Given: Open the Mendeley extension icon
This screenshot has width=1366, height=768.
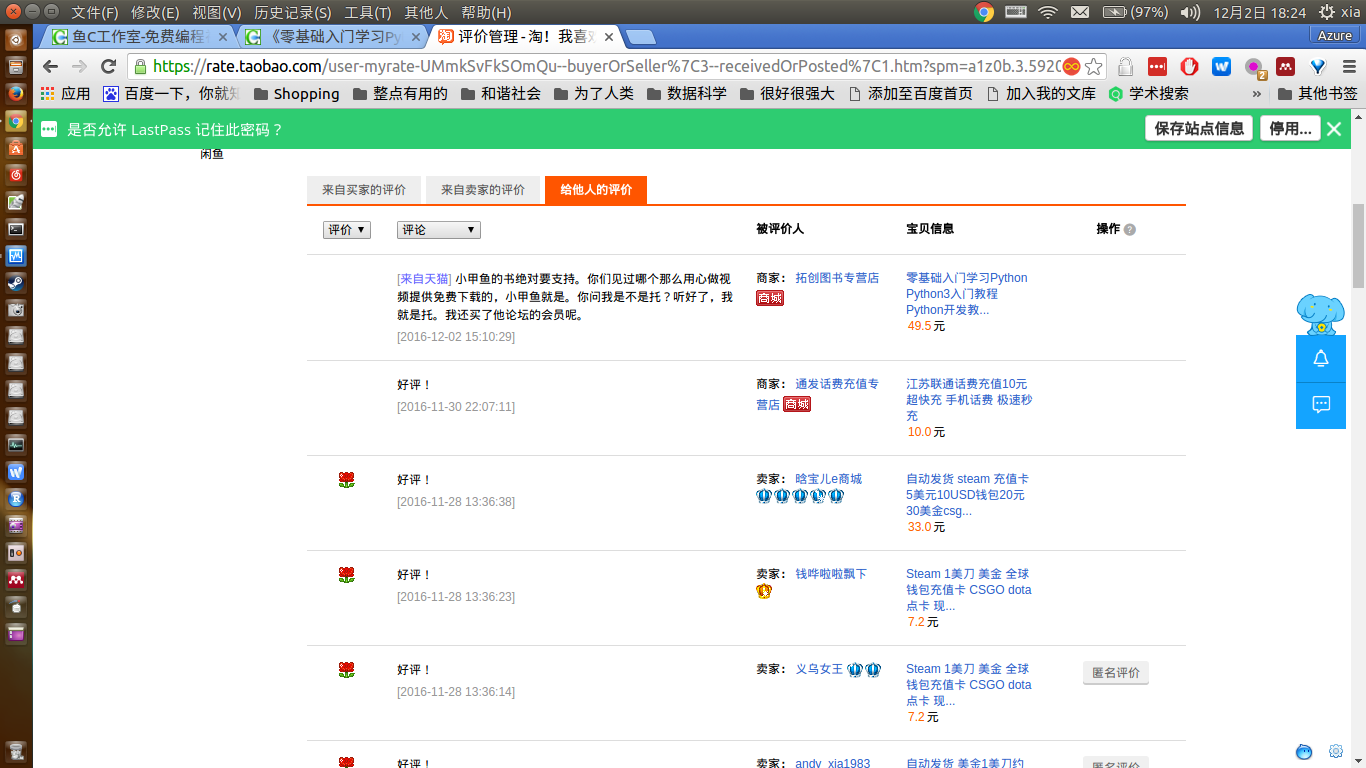Looking at the screenshot, I should tap(1286, 67).
